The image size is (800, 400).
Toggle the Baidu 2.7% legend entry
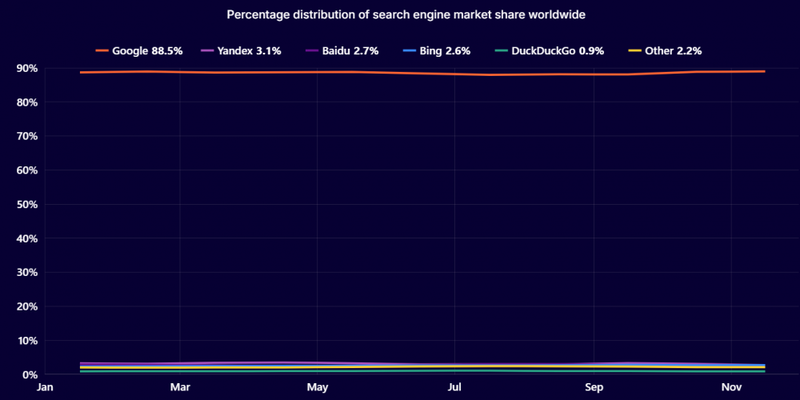[342, 51]
